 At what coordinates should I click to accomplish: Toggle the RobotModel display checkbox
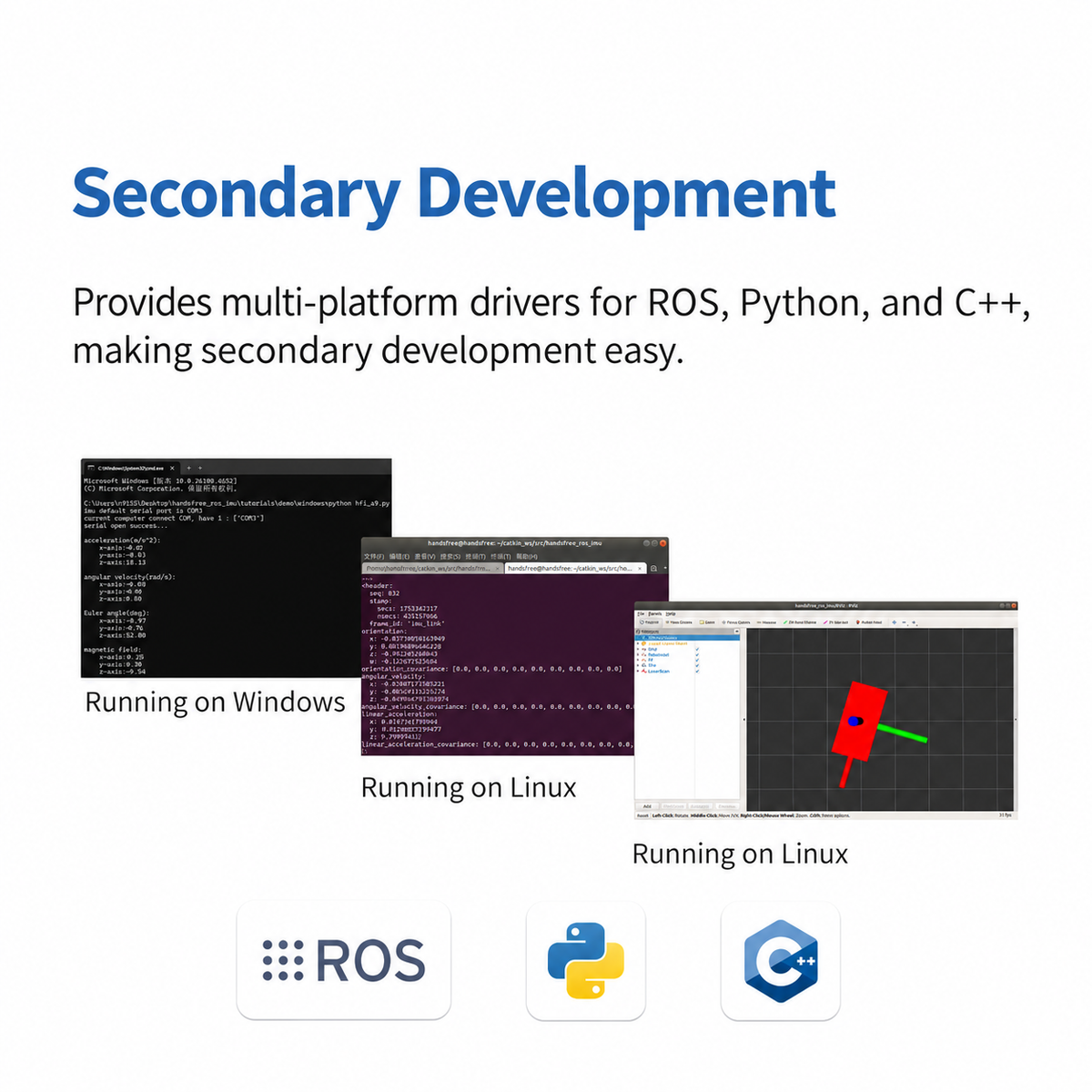697,654
